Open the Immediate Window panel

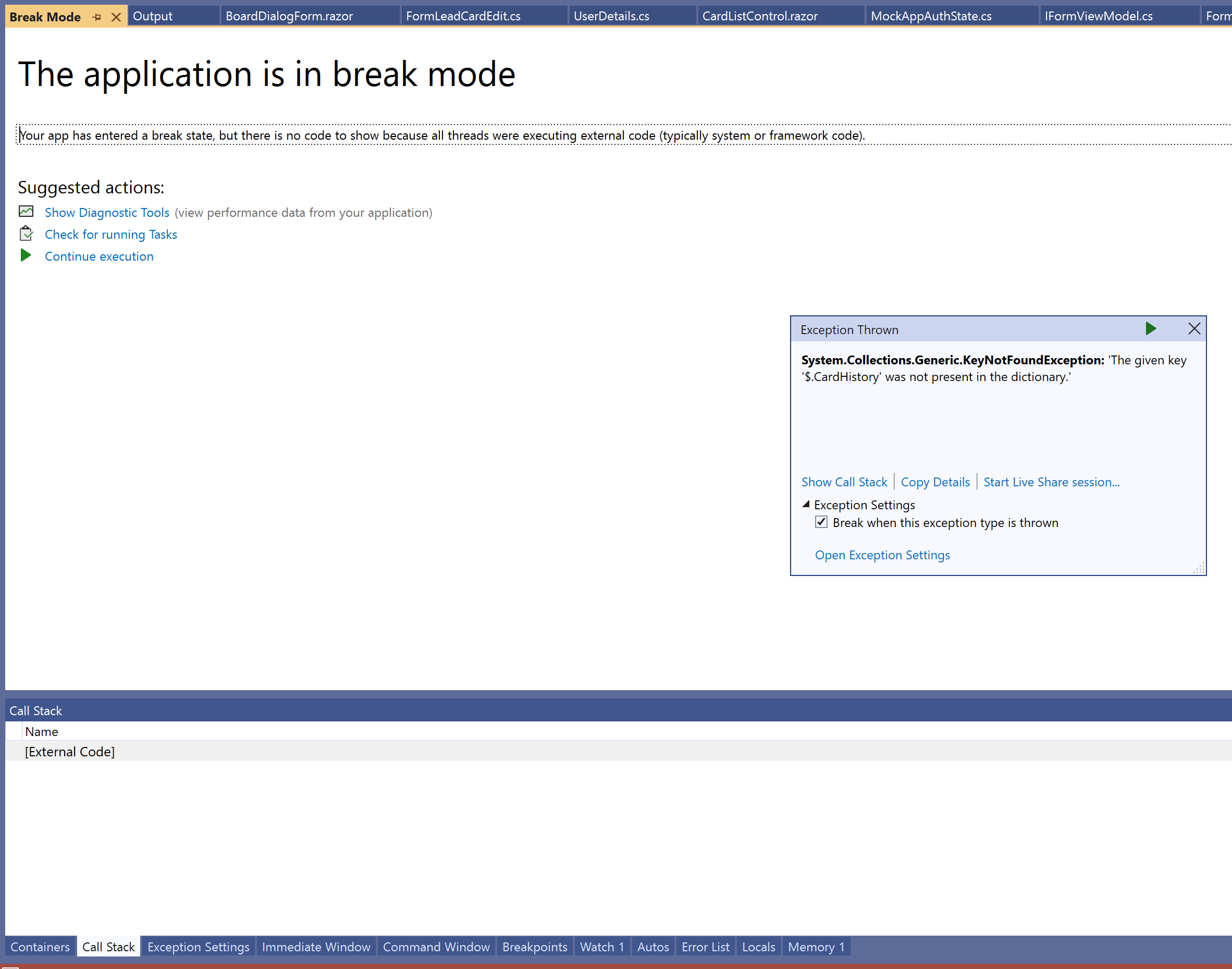tap(316, 946)
